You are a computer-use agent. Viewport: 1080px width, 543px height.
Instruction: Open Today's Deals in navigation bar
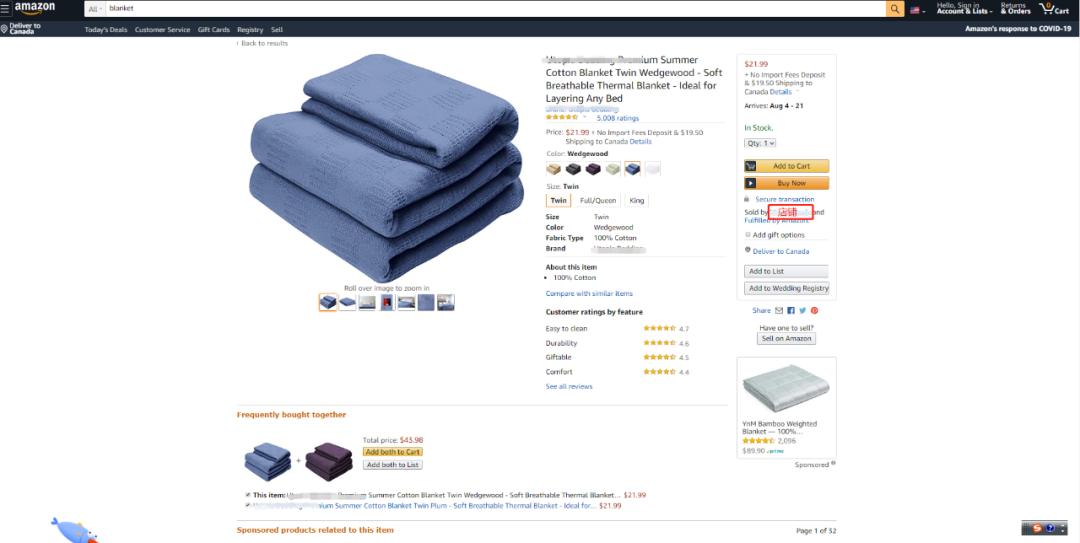pos(106,30)
